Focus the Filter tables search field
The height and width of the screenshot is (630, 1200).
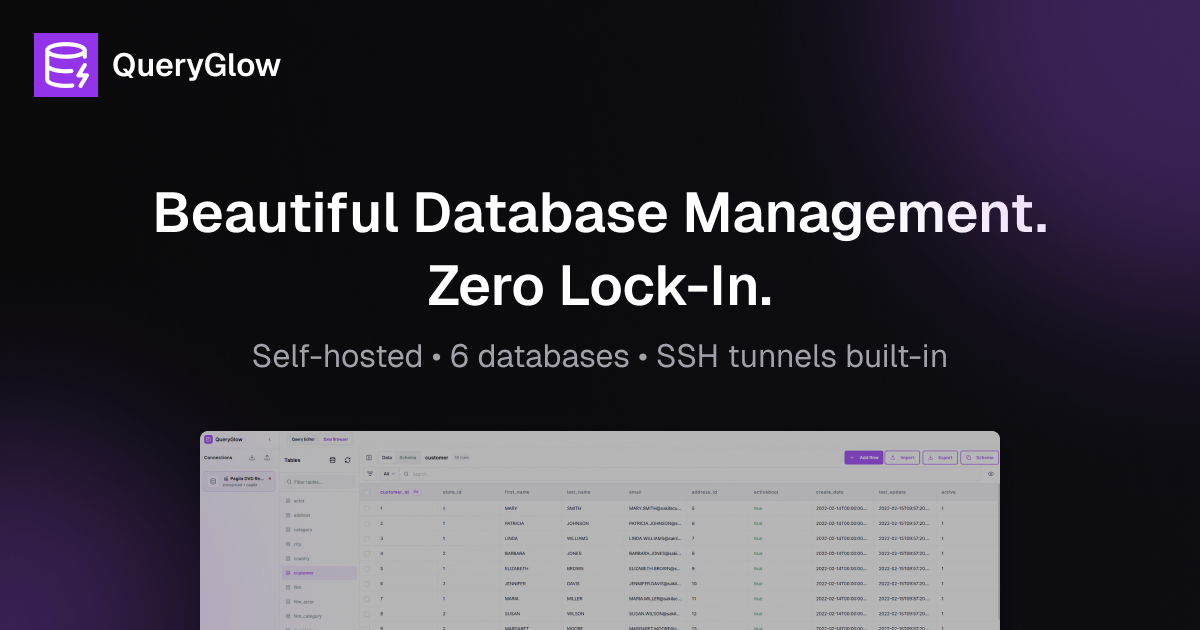pyautogui.click(x=320, y=482)
